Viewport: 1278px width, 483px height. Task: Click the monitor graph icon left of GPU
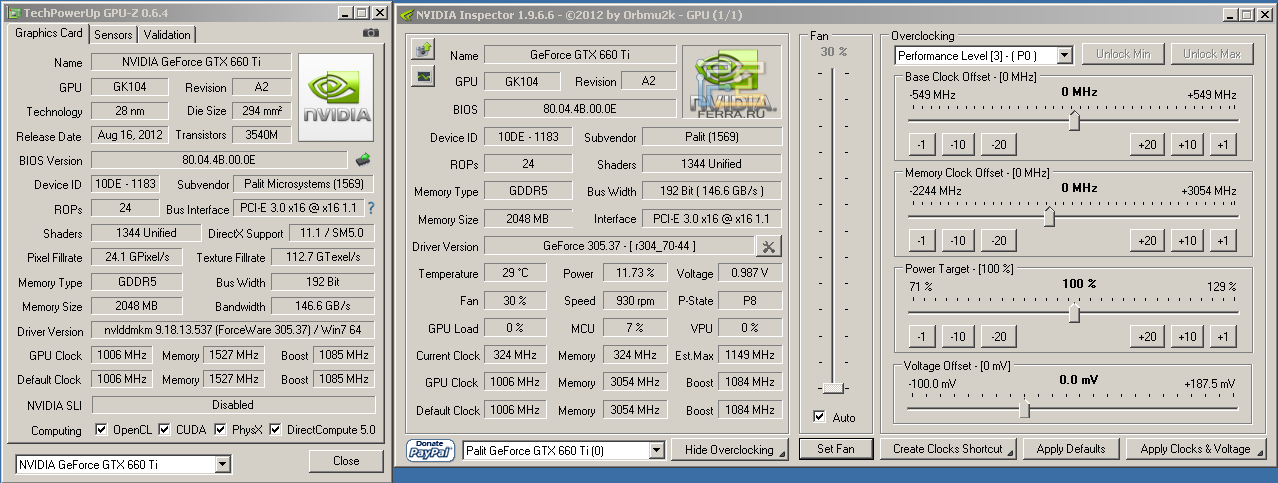click(423, 75)
